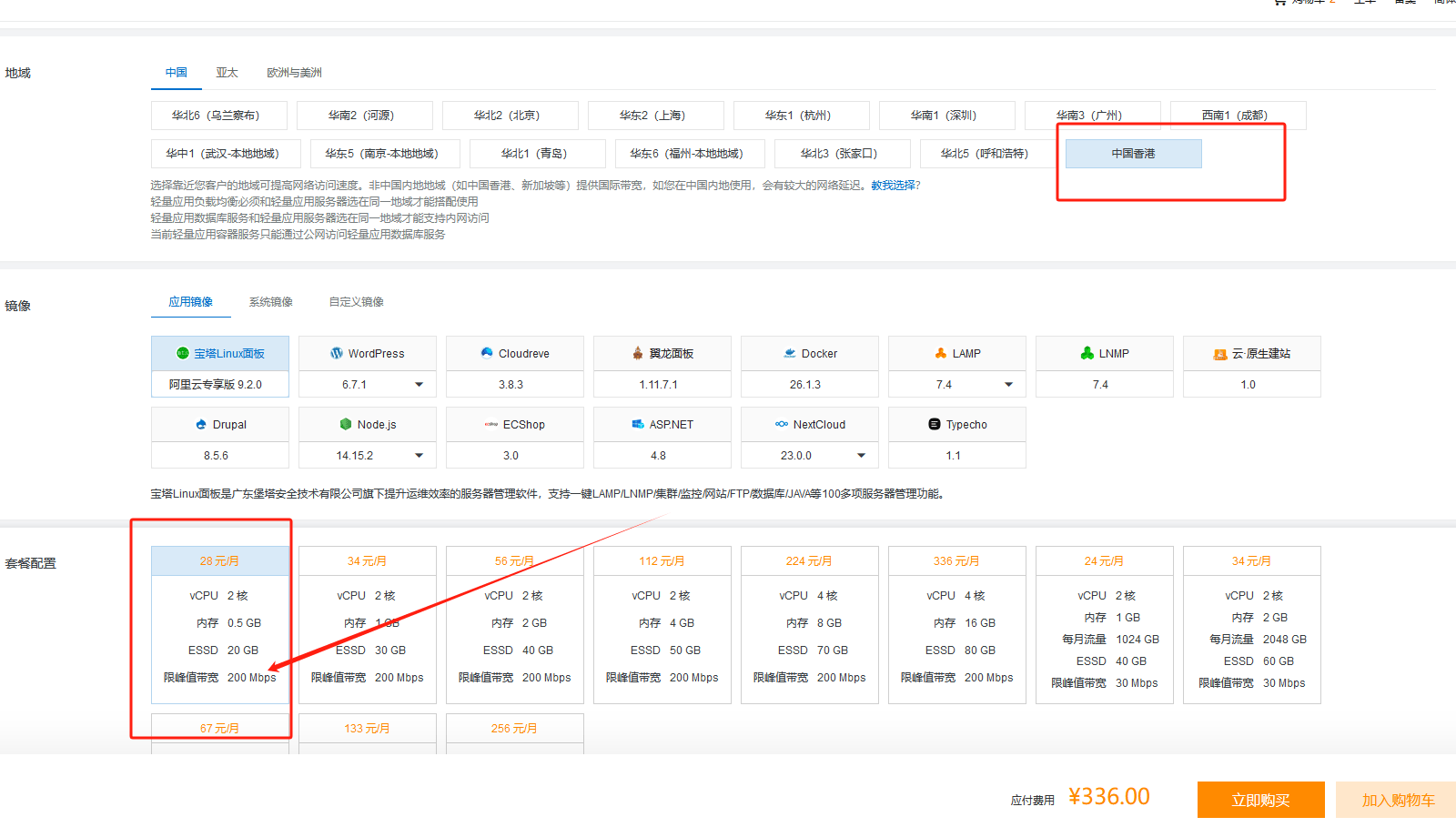Open the 自定义镜像 tab
This screenshot has width=1456, height=827.
[357, 302]
